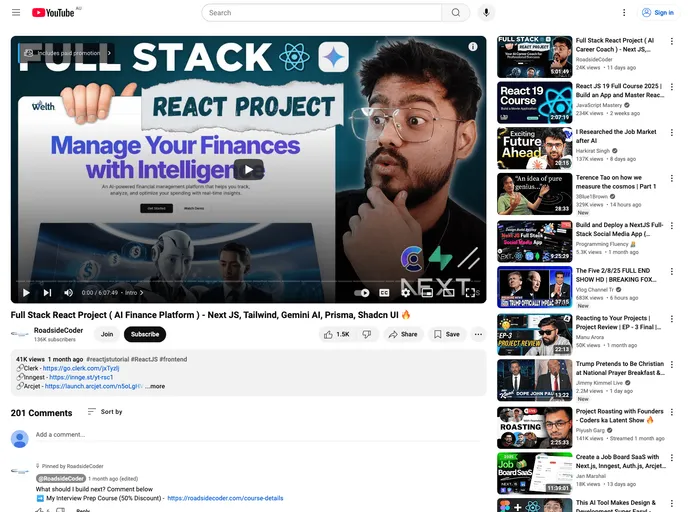The height and width of the screenshot is (512, 688).
Task: Expand description with ...more
Action: coord(155,387)
